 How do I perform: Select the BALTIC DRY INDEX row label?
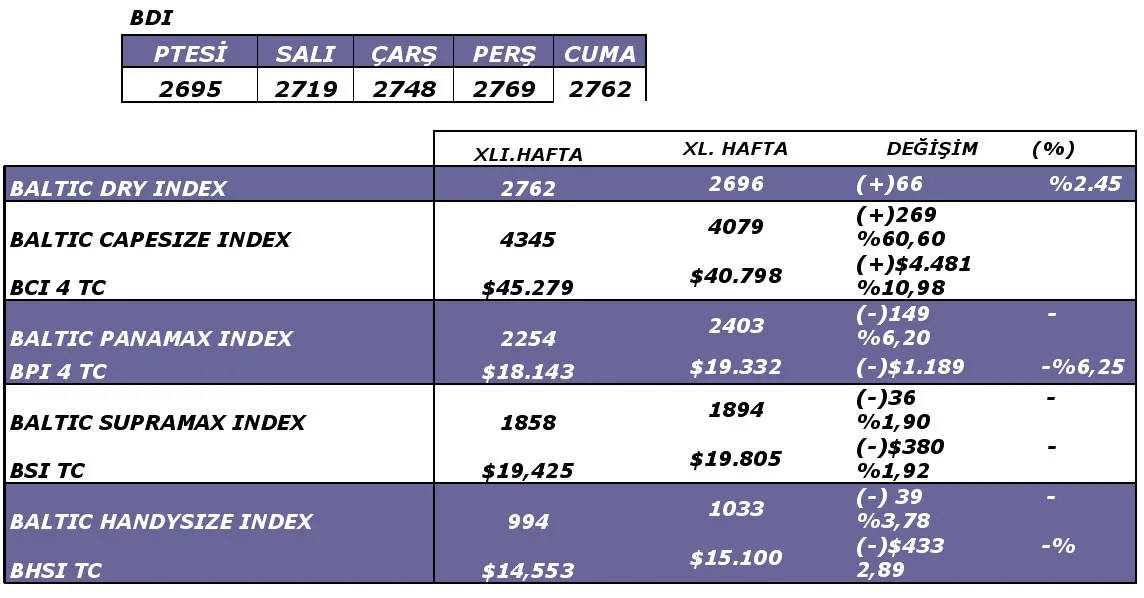point(117,189)
